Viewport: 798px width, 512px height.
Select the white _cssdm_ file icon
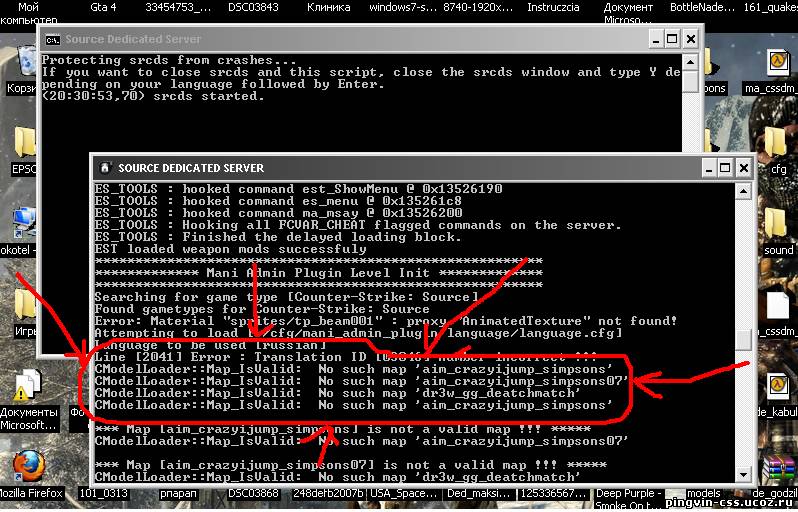tap(778, 306)
